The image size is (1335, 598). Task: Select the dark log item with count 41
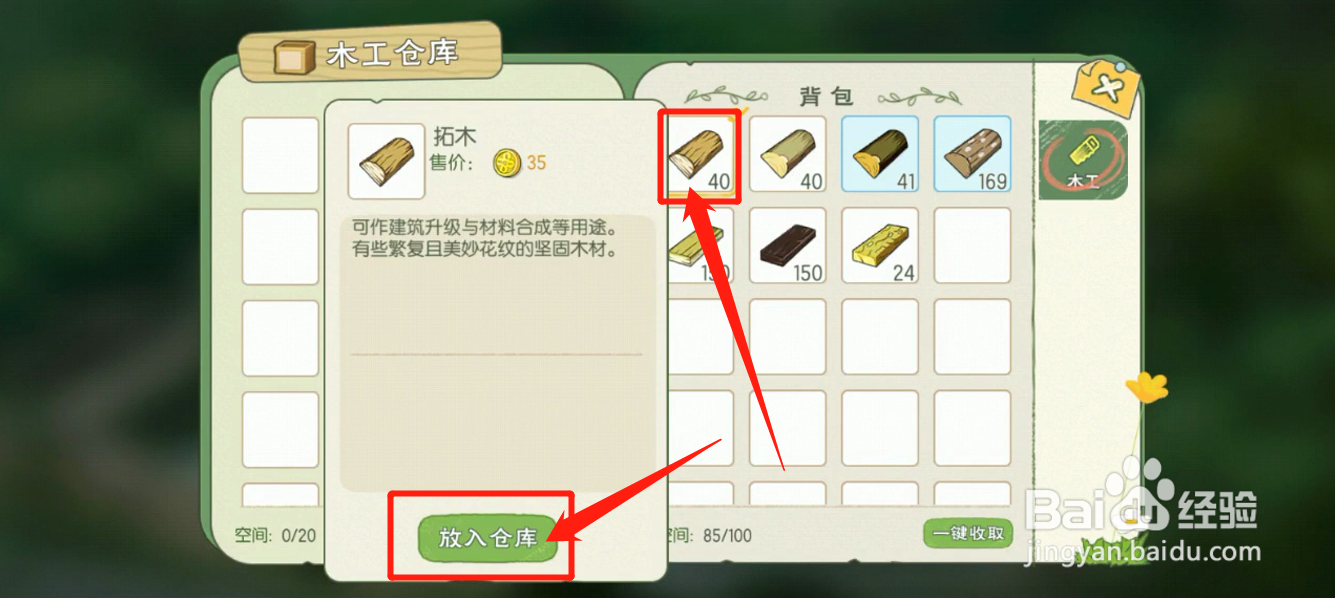click(880, 154)
